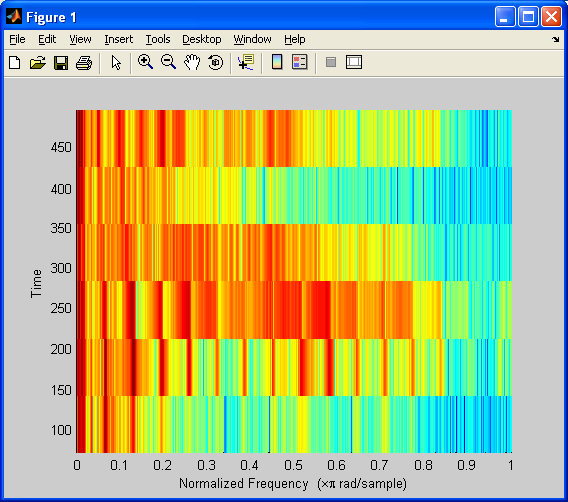
Task: Print the figure with the printer icon
Action: pos(84,63)
